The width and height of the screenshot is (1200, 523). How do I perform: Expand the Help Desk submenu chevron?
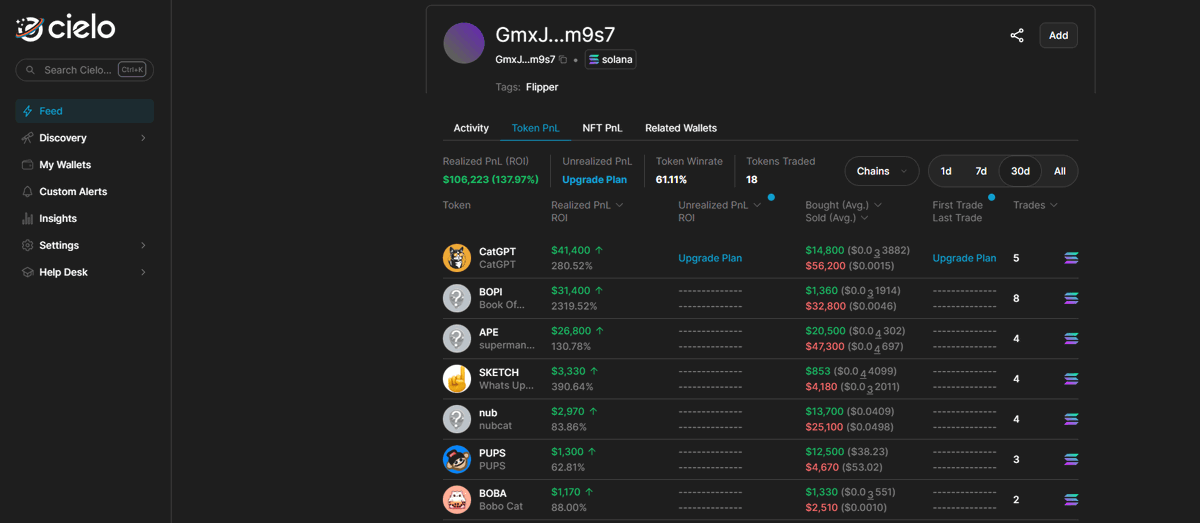[x=143, y=272]
